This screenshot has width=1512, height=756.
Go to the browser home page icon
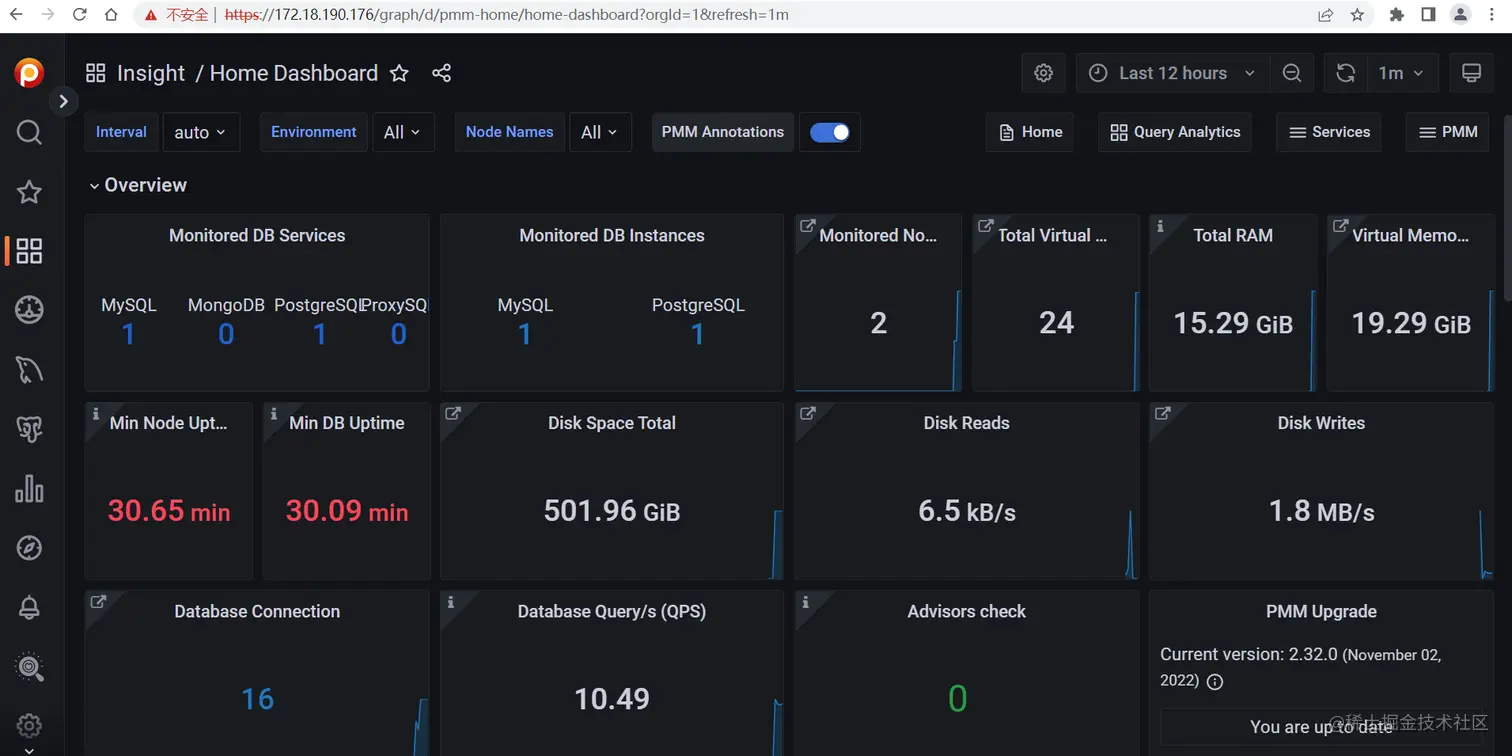pos(111,15)
